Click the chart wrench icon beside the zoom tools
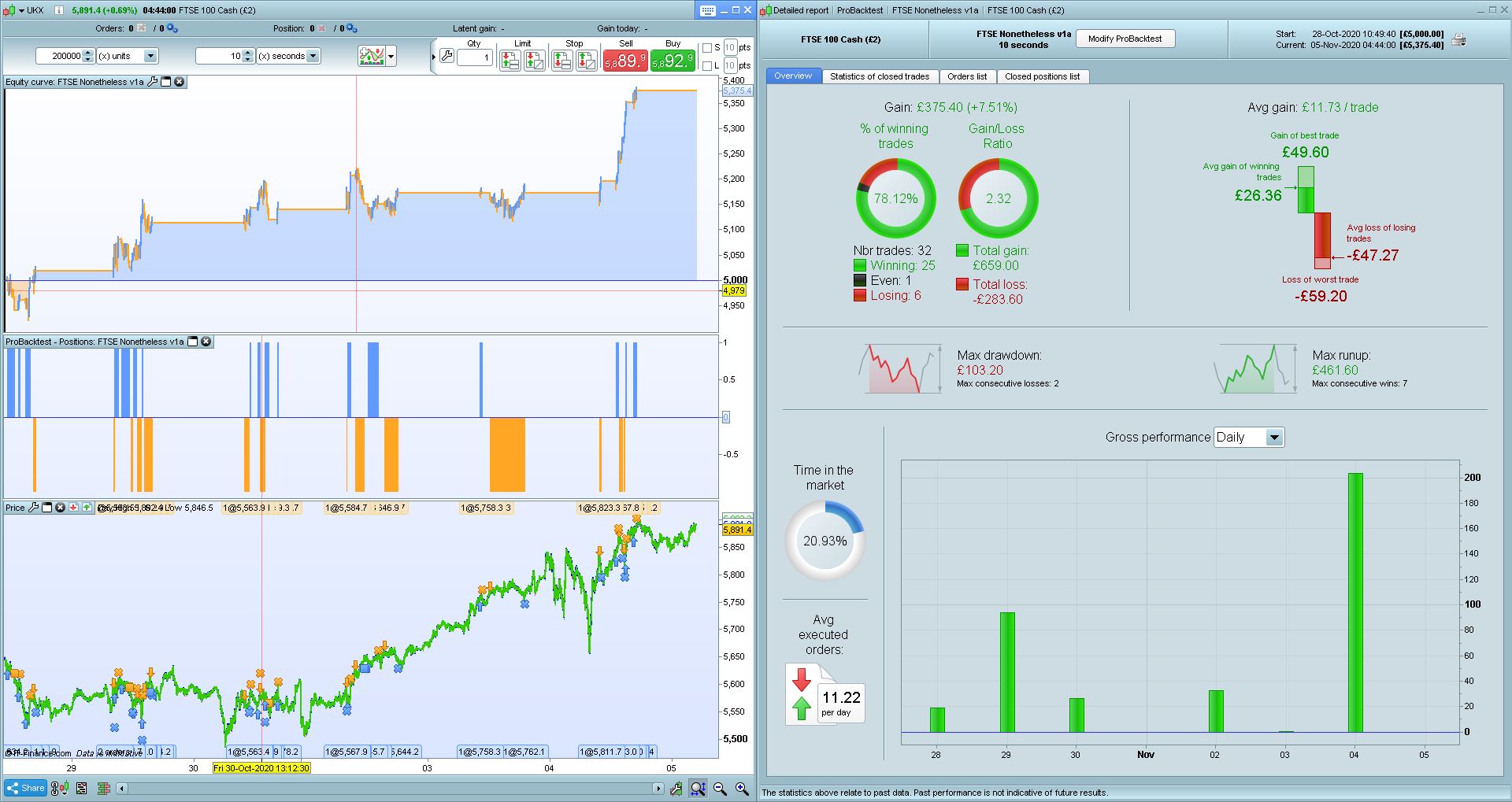 676,788
